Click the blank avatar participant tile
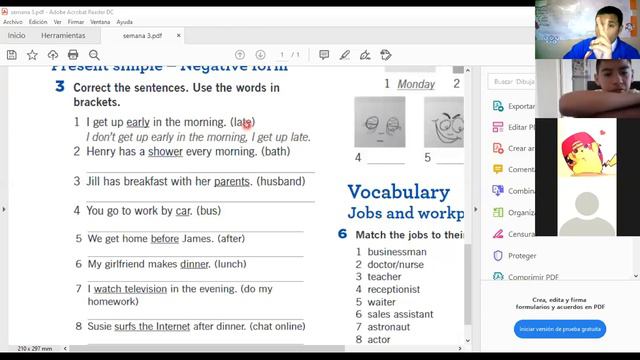Screen dimensions: 640x360 coord(587,207)
